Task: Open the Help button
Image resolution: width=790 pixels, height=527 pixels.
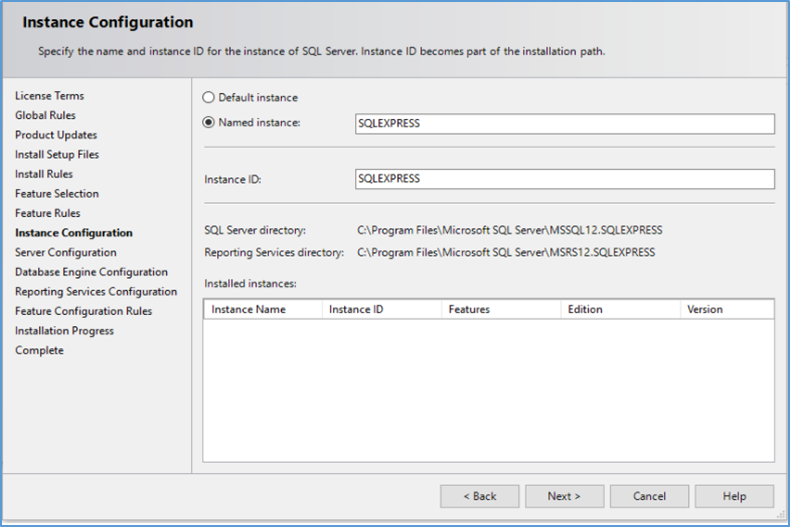Action: 734,496
